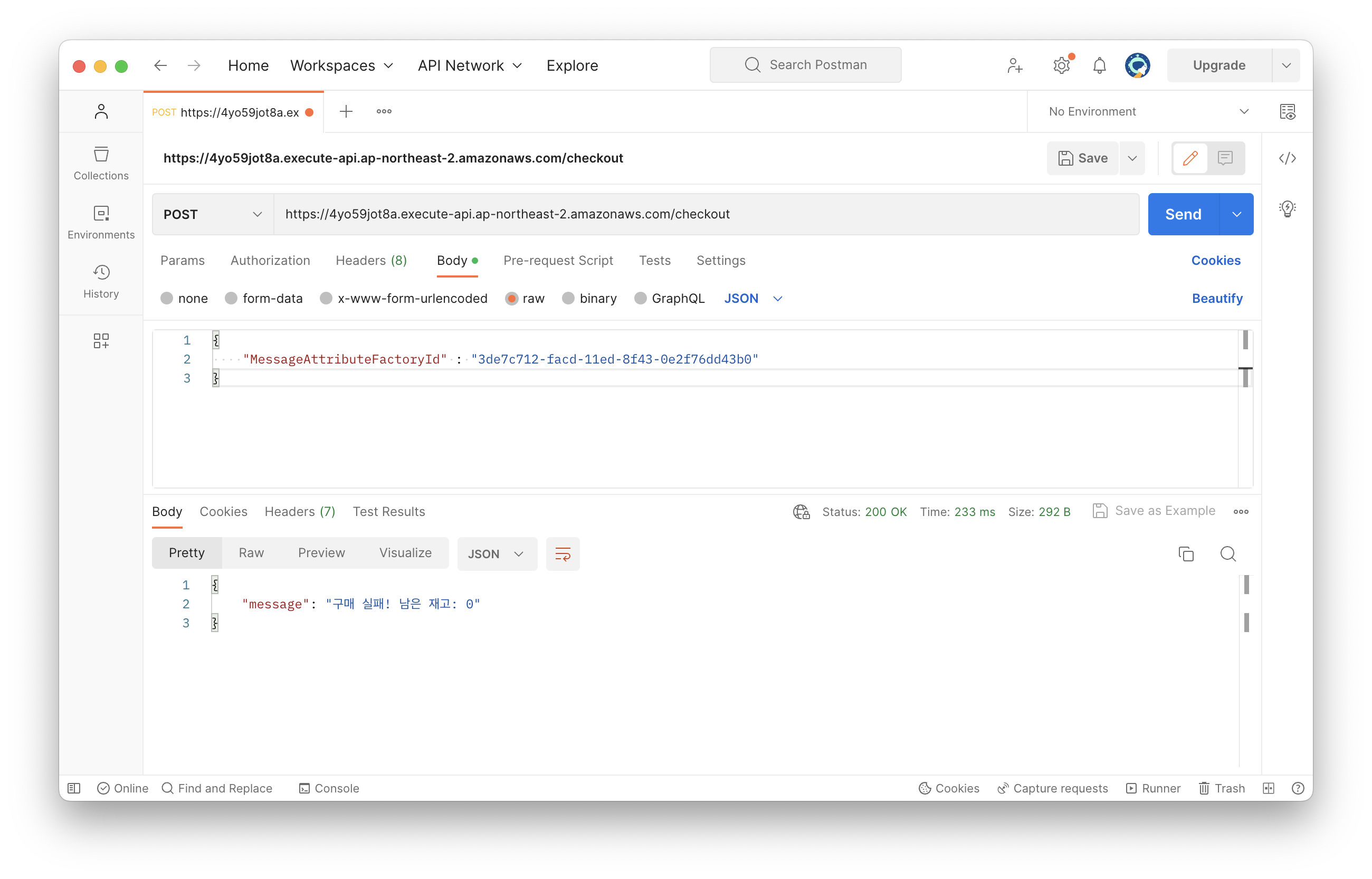This screenshot has height=879, width=1372.
Task: Switch to the pencil edit mode
Action: click(x=1190, y=158)
